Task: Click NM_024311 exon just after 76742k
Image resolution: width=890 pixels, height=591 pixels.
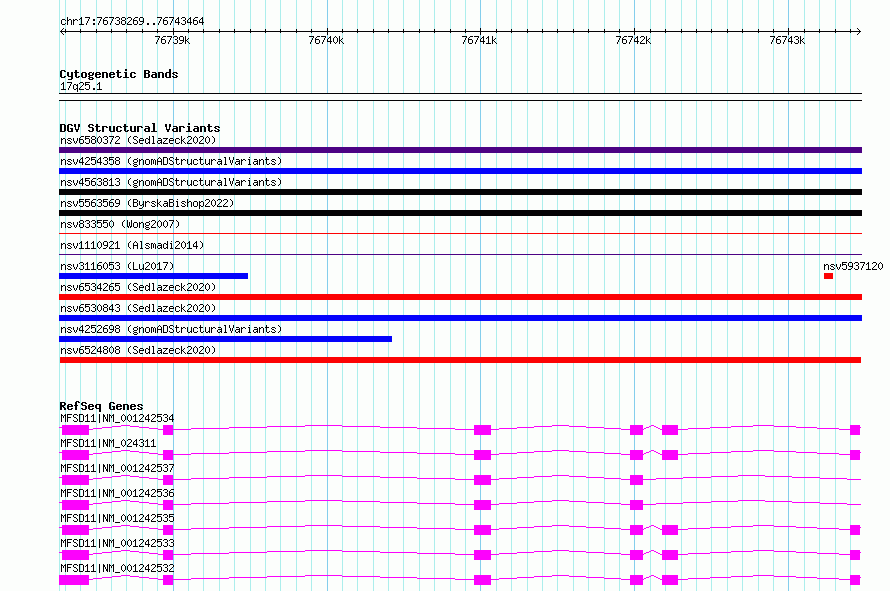Action: pos(670,455)
